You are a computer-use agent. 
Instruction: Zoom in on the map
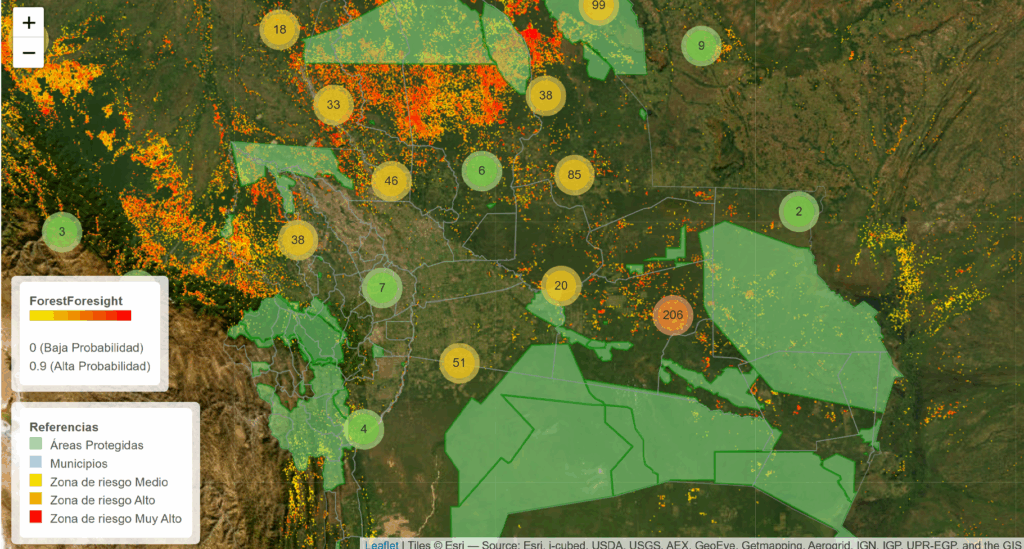point(29,22)
